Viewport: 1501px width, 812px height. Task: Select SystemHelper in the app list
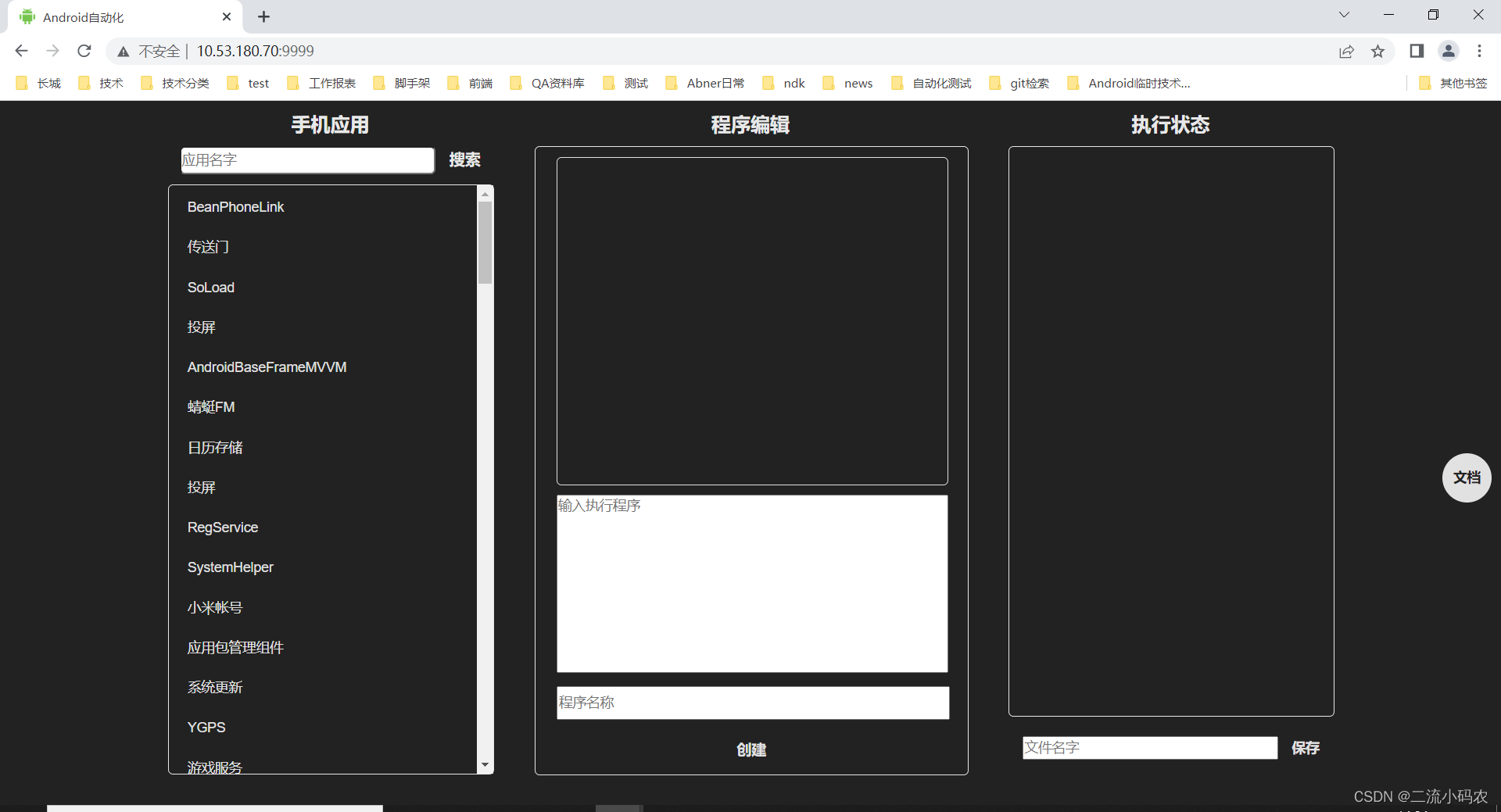[x=231, y=567]
